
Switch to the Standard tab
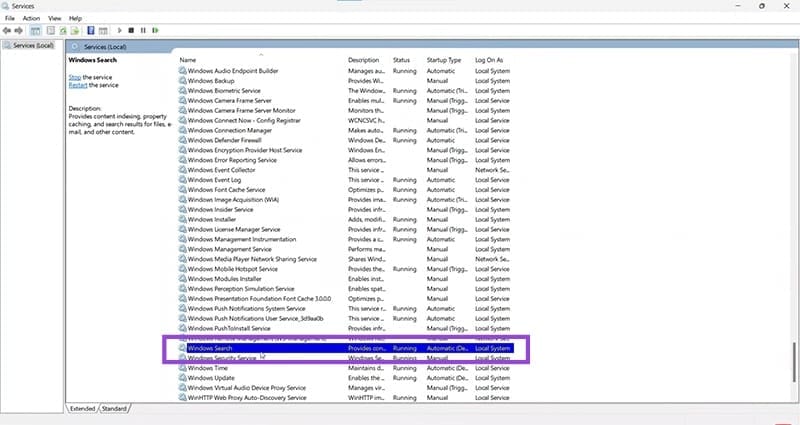coord(114,409)
